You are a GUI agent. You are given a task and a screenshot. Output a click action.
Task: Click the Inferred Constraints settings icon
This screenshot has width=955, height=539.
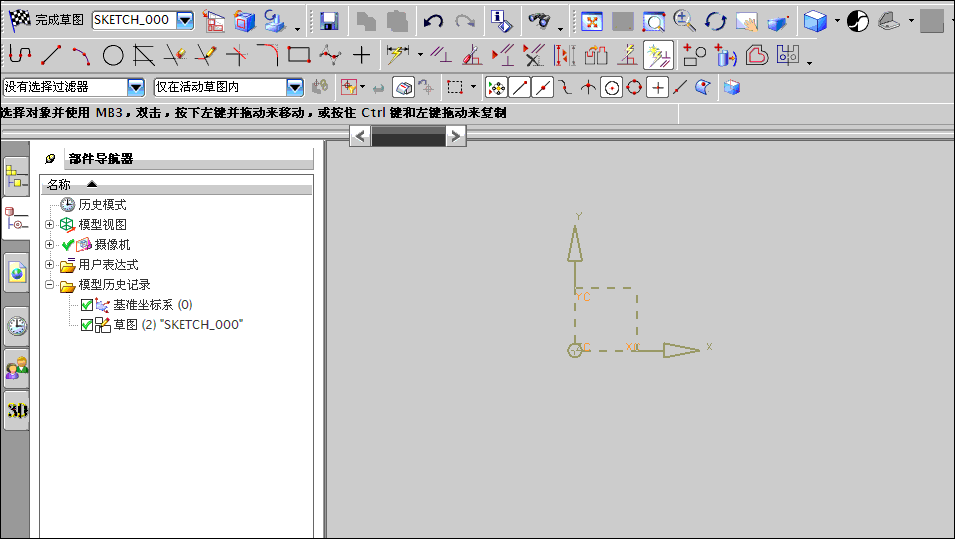coord(627,55)
